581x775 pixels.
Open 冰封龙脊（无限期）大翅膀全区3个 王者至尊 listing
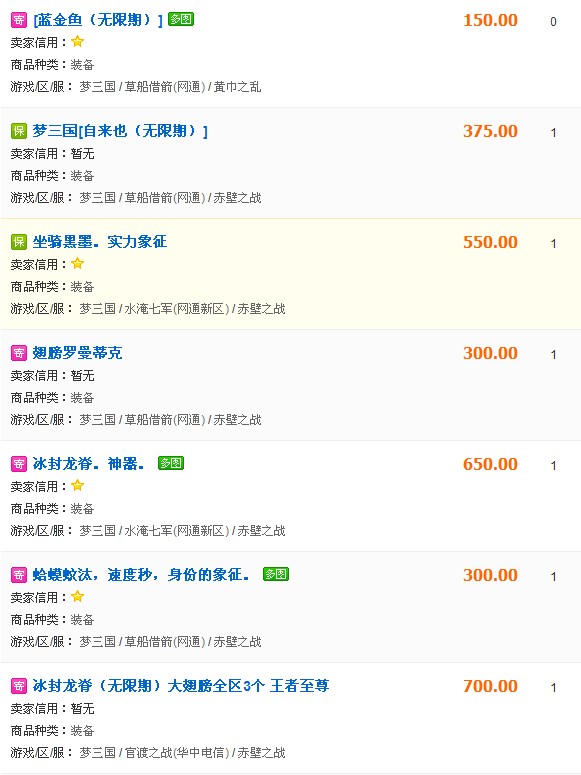pyautogui.click(x=181, y=686)
